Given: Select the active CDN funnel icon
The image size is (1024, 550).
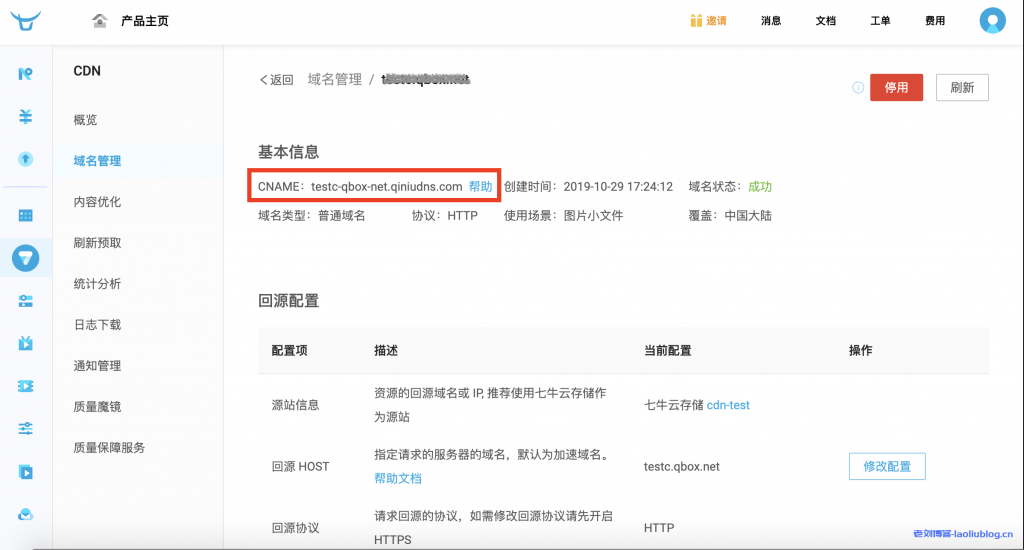Looking at the screenshot, I should (26, 258).
